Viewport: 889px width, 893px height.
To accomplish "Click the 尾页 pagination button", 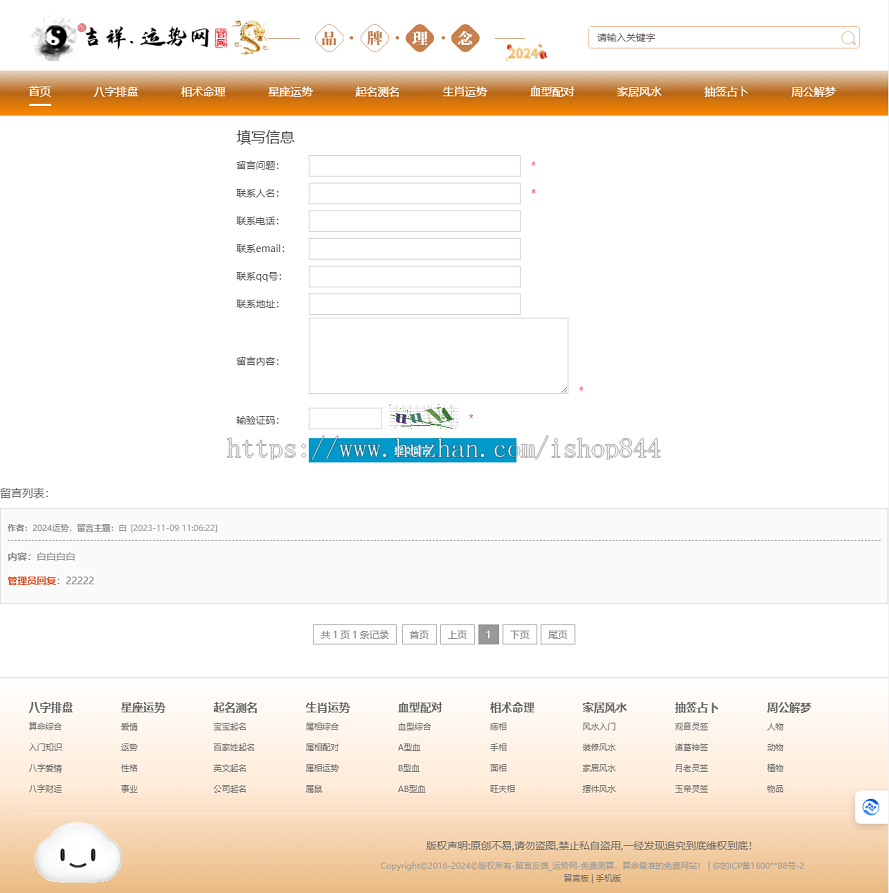I will coord(558,634).
